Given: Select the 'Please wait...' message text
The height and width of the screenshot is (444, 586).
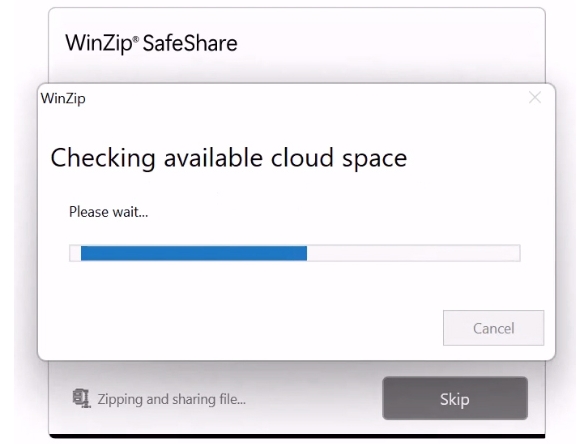Looking at the screenshot, I should 108,212.
